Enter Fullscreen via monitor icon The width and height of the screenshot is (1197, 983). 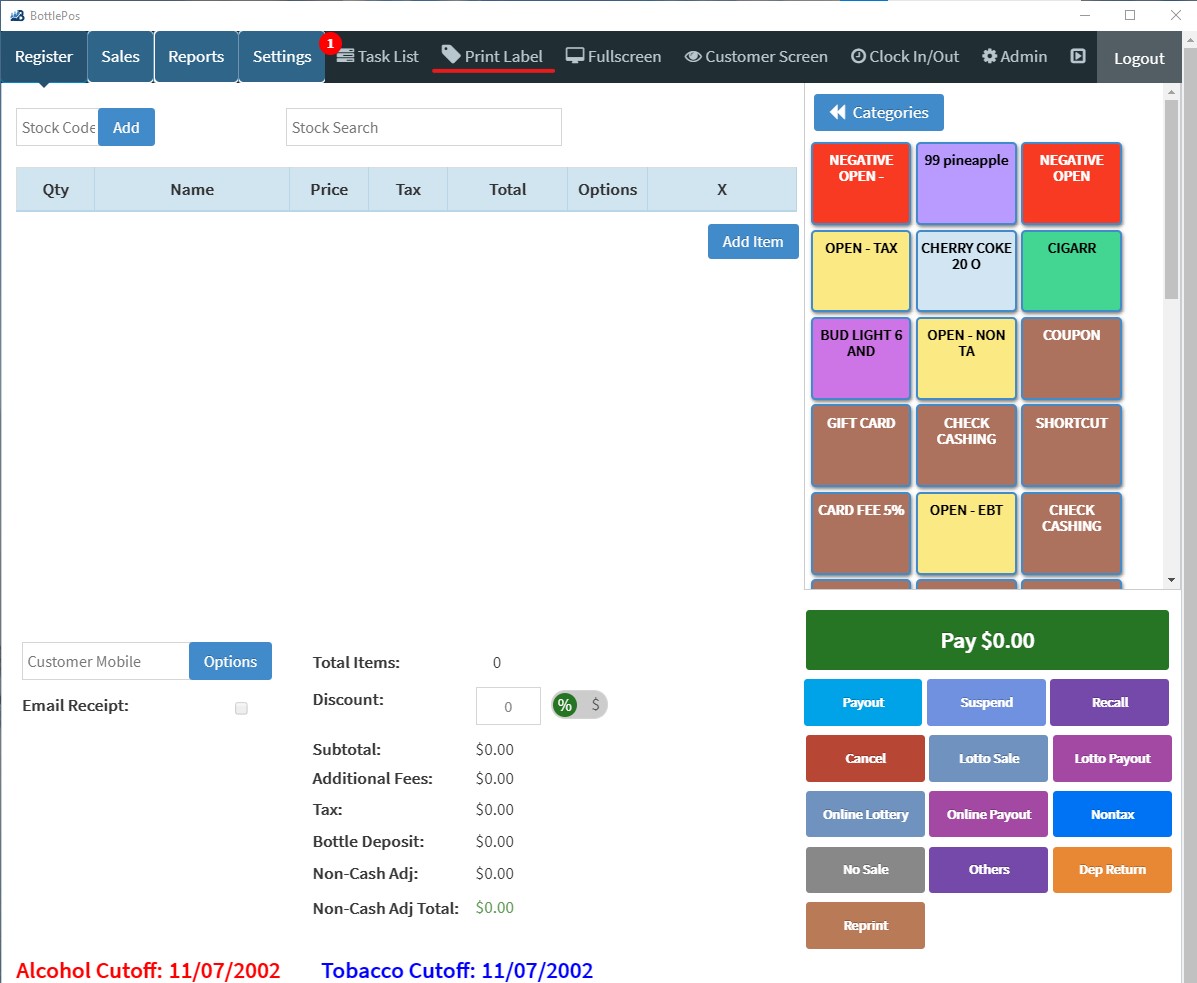coord(575,56)
